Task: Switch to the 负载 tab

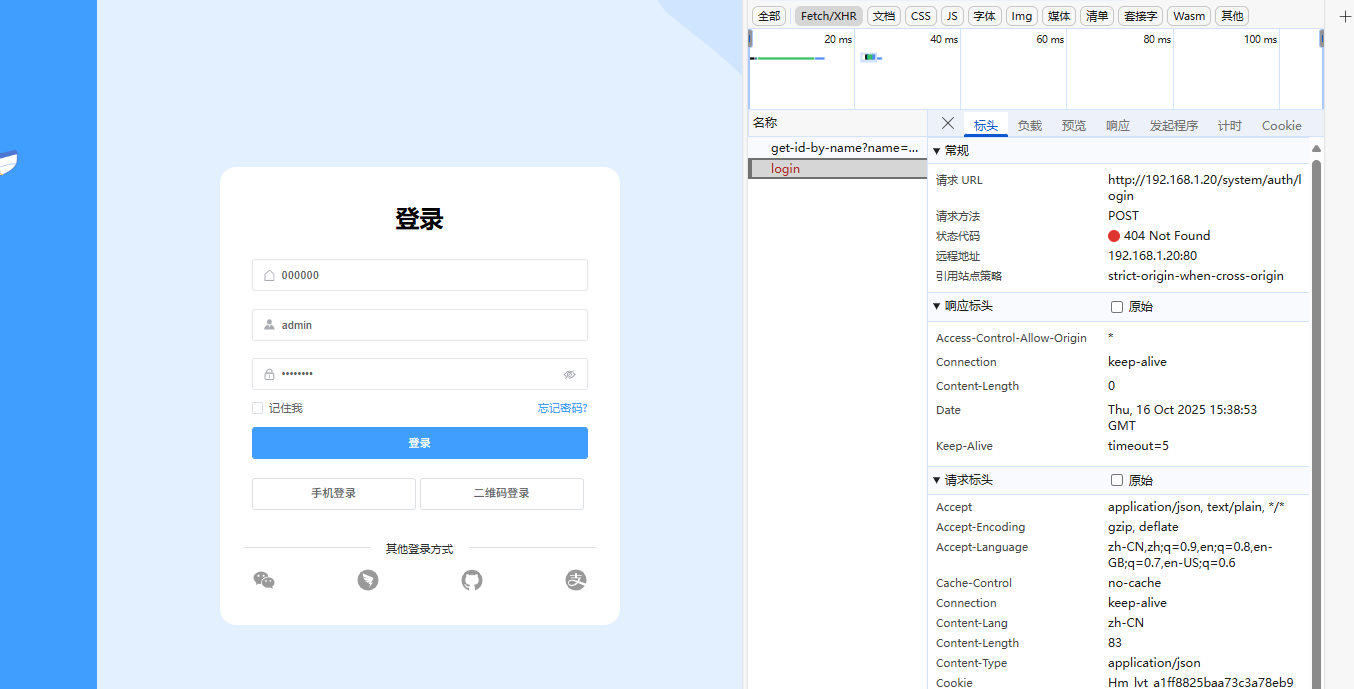Action: (x=1029, y=126)
